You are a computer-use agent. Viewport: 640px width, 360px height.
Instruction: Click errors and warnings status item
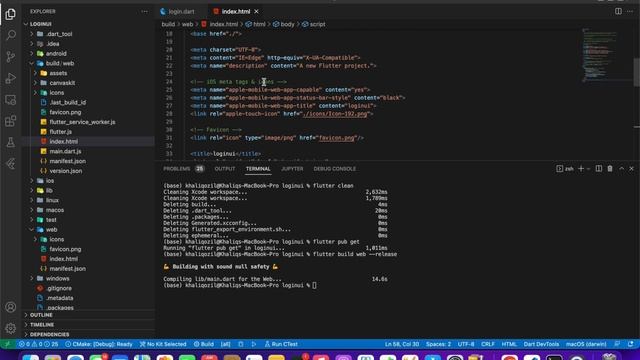38,344
